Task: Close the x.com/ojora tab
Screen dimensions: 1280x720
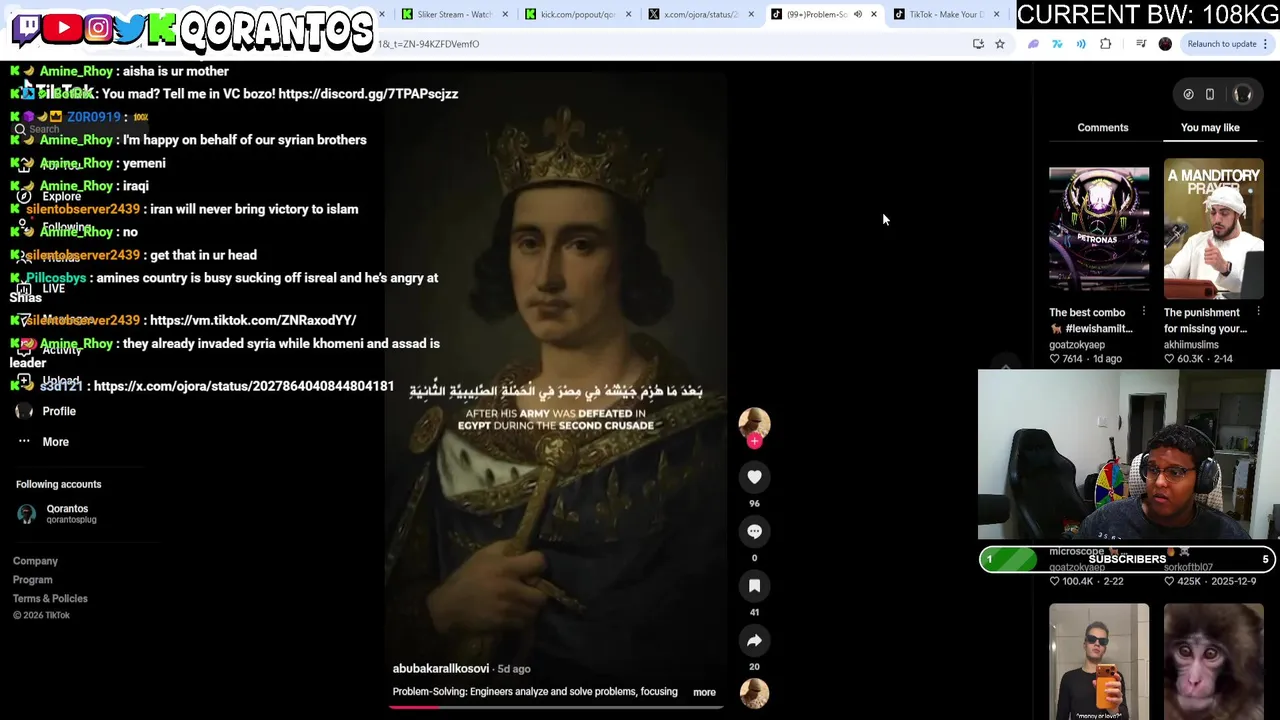Action: 751,15
